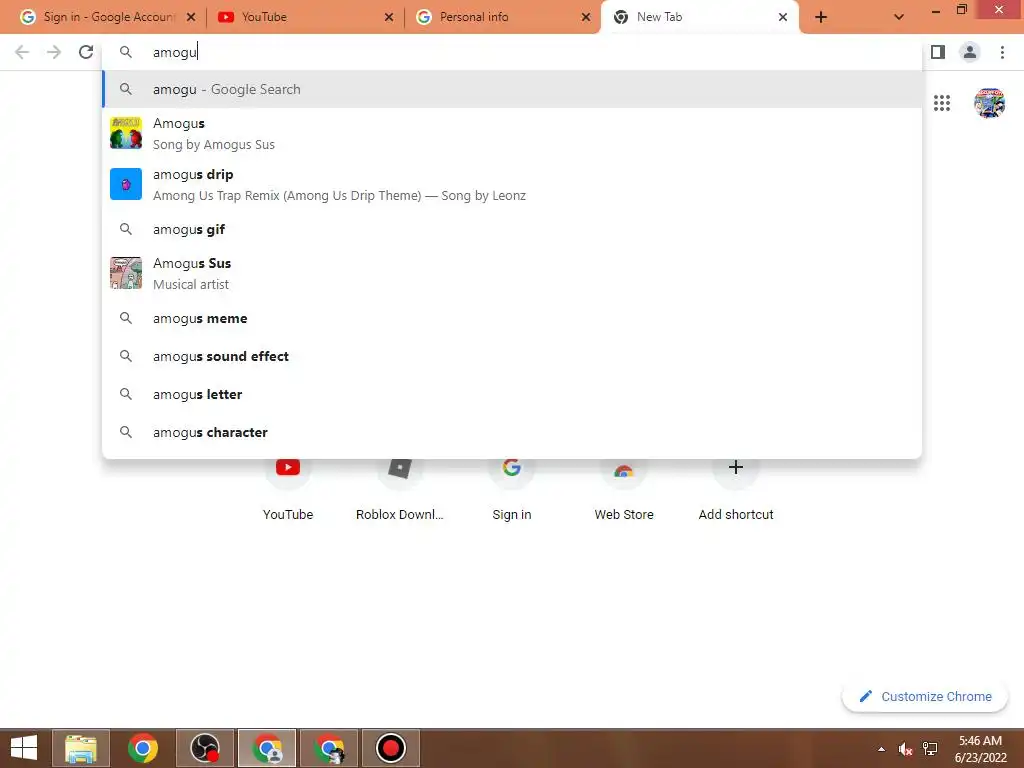Choose the amogus character suggestion
The height and width of the screenshot is (768, 1024).
512,432
